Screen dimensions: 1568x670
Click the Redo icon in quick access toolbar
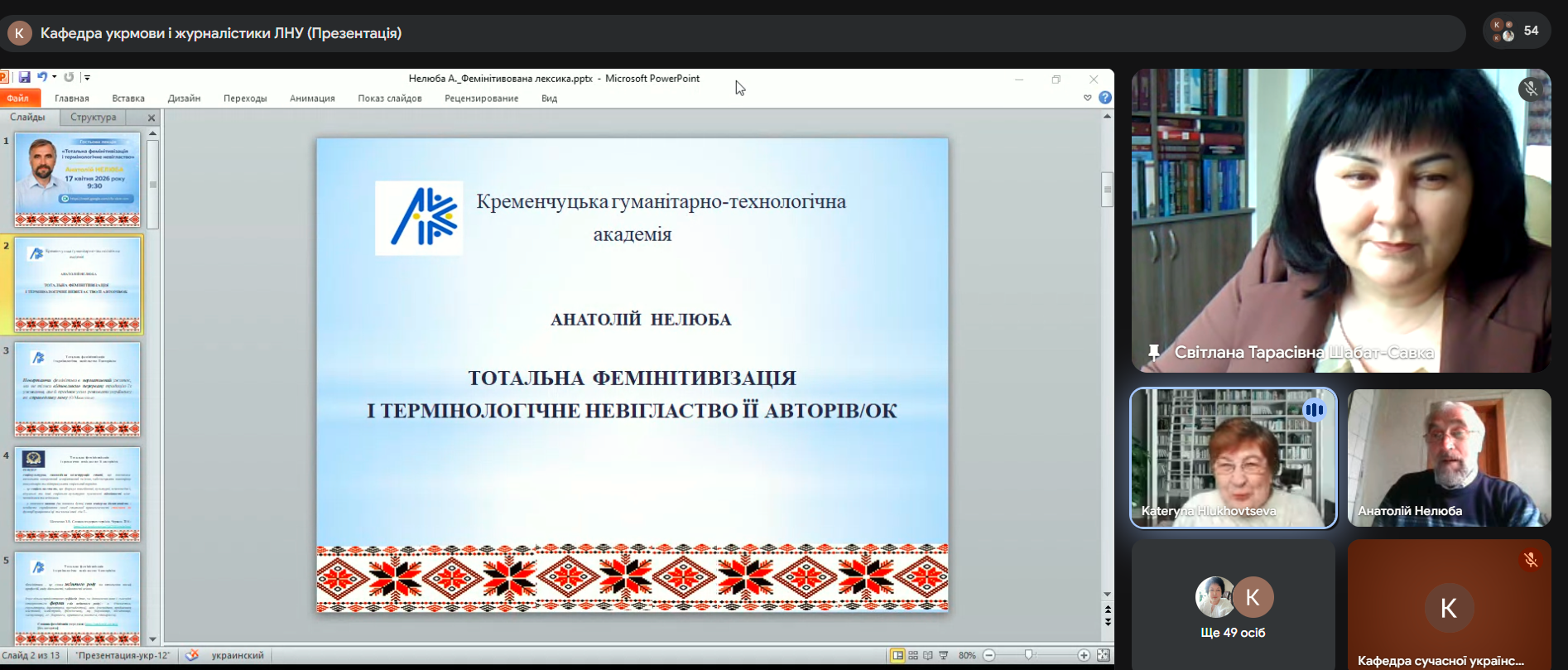click(x=69, y=77)
